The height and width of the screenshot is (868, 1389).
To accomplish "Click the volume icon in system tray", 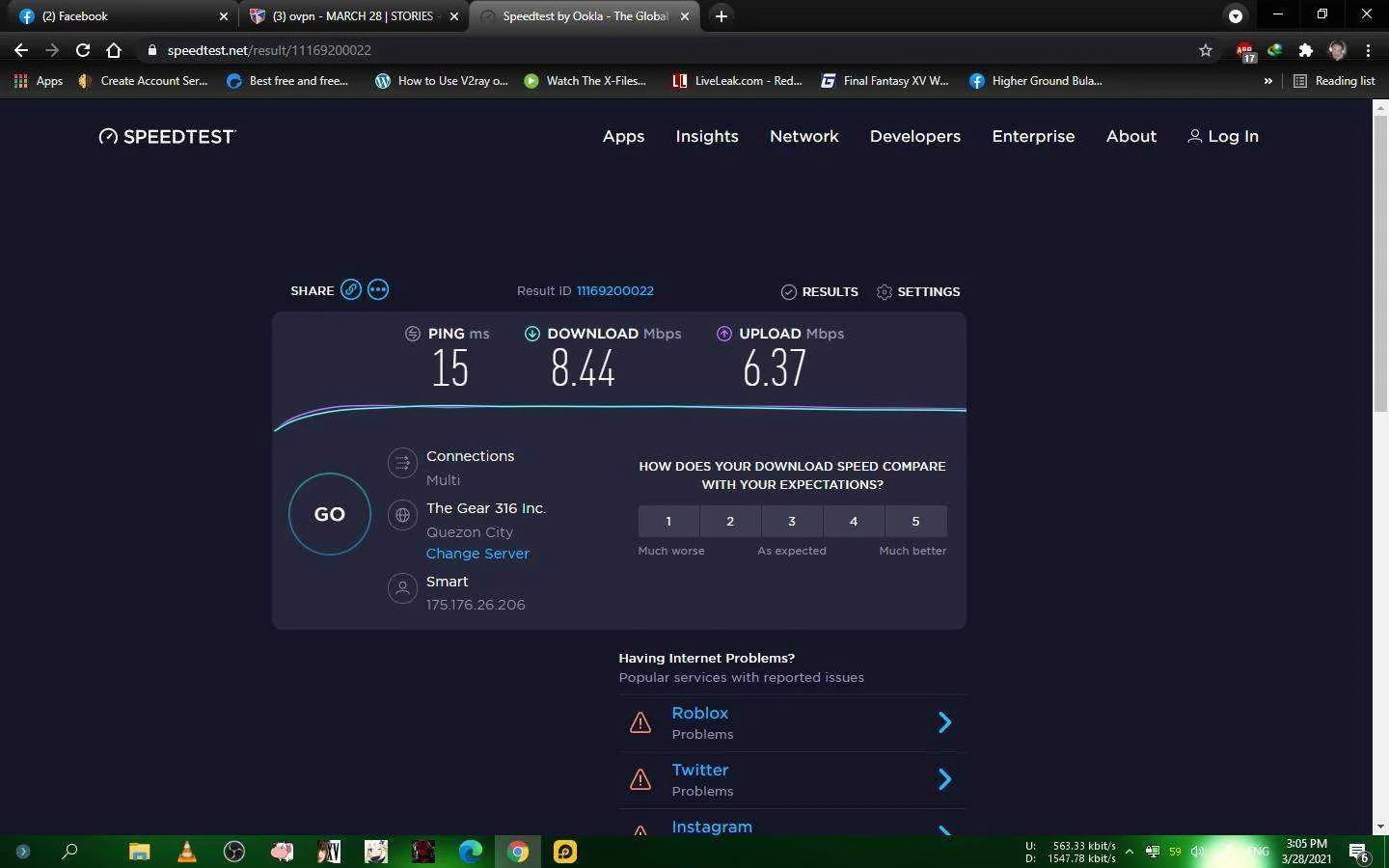I will coord(1198,852).
